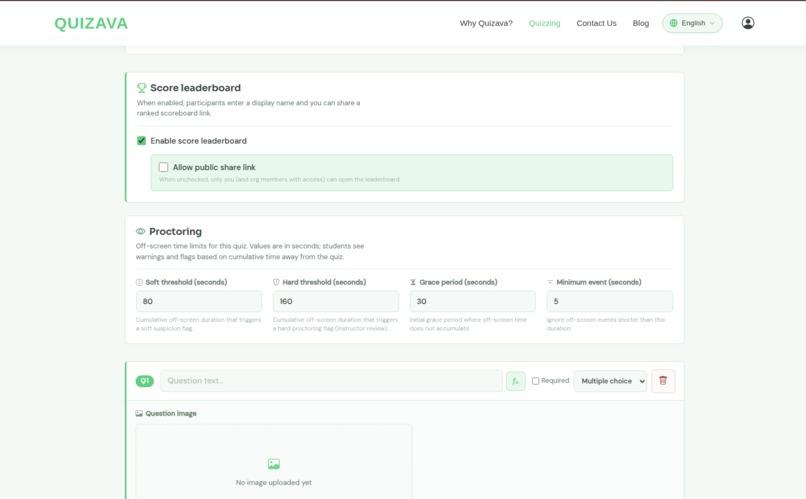The height and width of the screenshot is (499, 806).
Task: Delete question Q1 with trash icon
Action: (x=663, y=381)
